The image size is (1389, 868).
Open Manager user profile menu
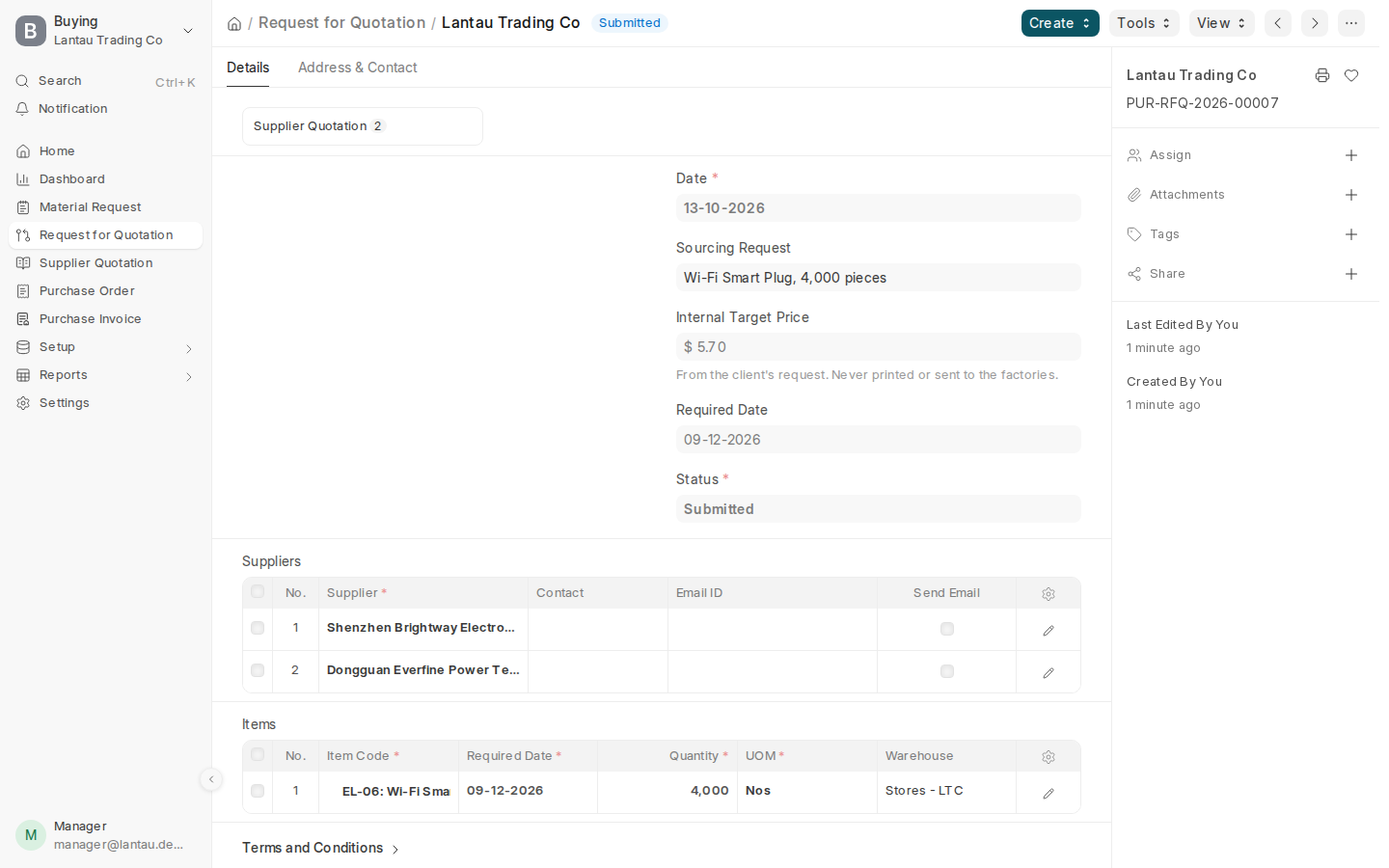pyautogui.click(x=106, y=835)
